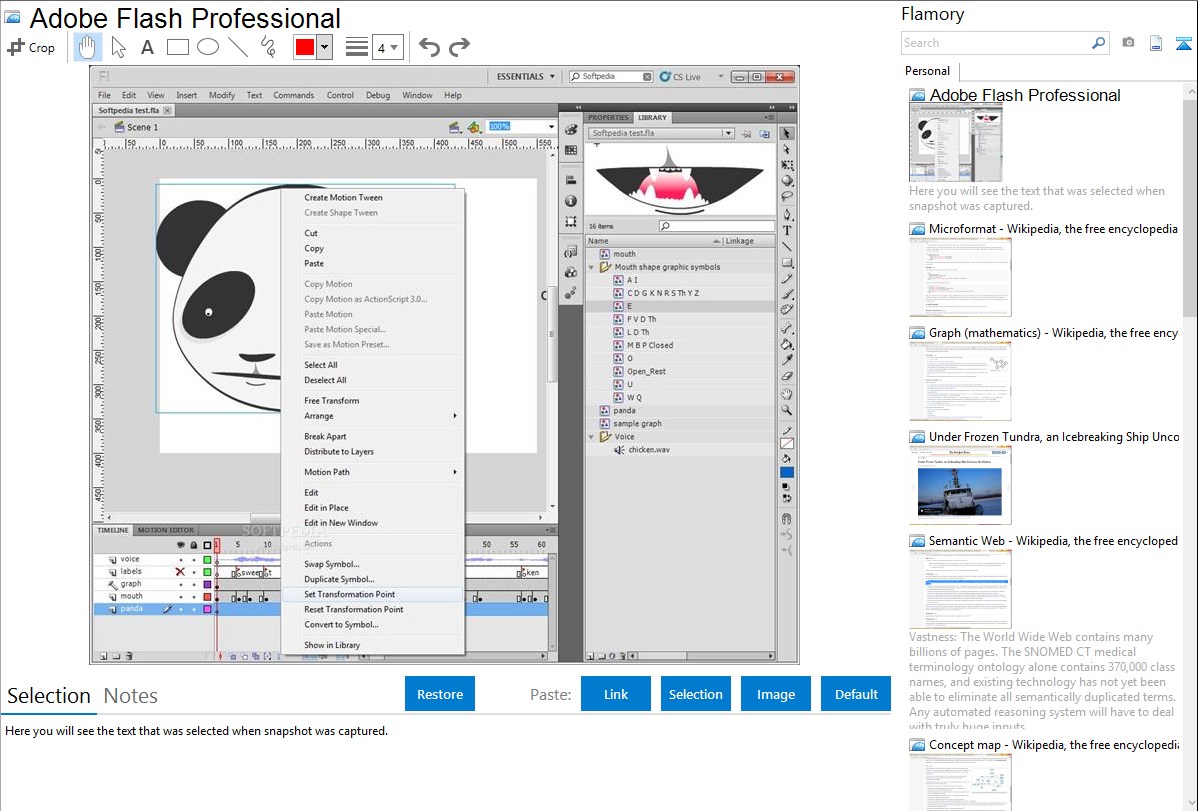The width and height of the screenshot is (1198, 811).
Task: Open the Microformat Wikipedia snapshot thumbnail
Action: [x=960, y=277]
